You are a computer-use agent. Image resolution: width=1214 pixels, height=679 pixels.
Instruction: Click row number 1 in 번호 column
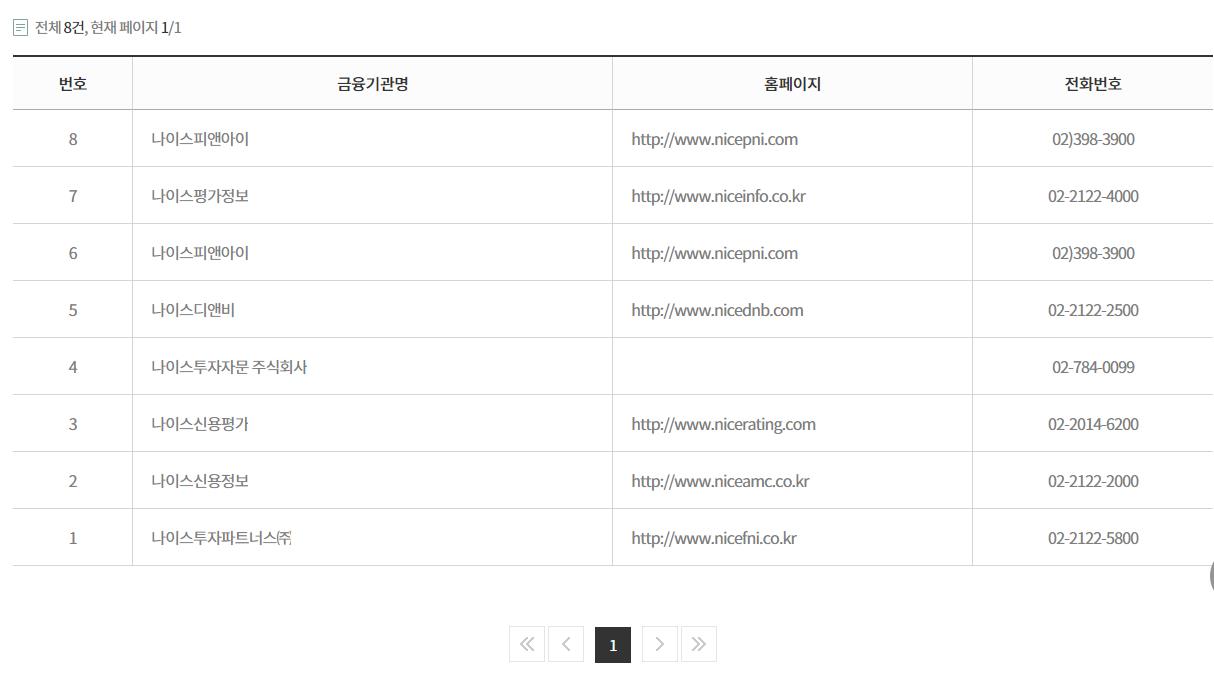(72, 538)
